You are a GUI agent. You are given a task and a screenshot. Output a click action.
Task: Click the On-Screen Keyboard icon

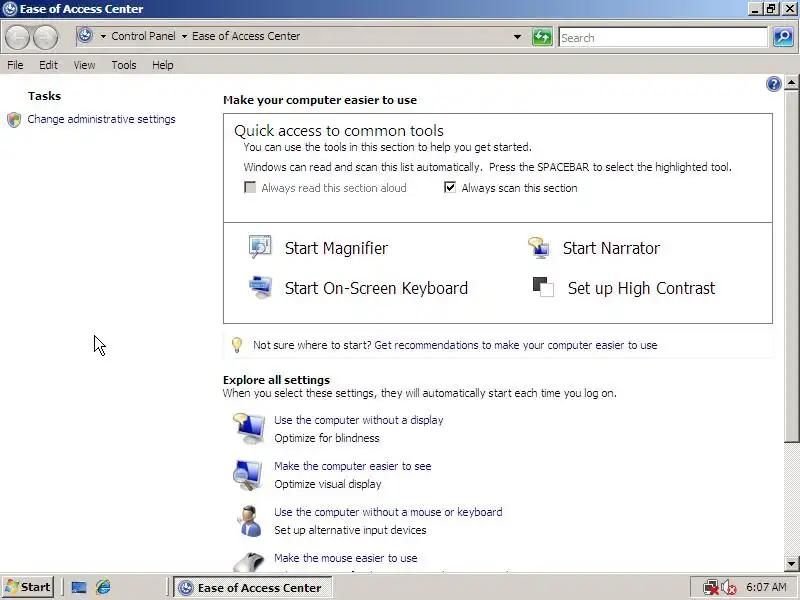click(260, 287)
